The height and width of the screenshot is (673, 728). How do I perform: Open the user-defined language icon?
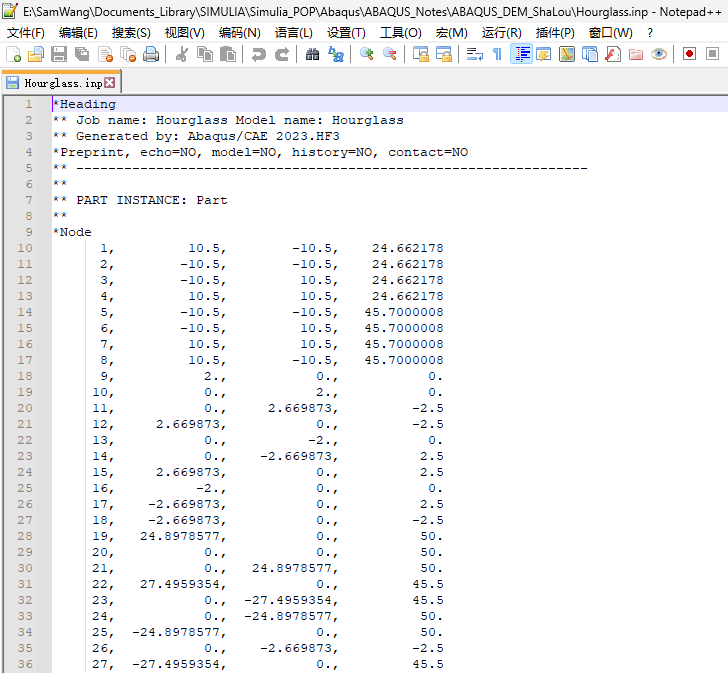point(544,54)
